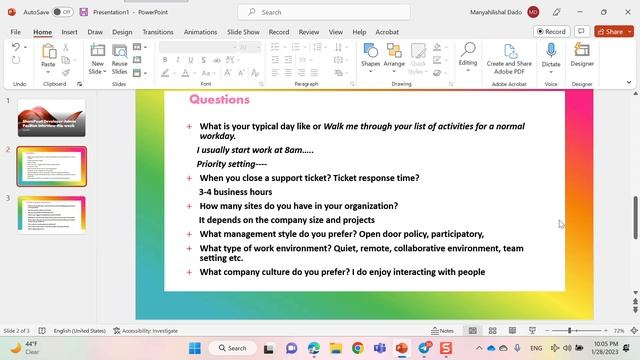Viewport: 640px width, 360px height.
Task: Expand the Share button dropdown arrow
Action: 630,31
